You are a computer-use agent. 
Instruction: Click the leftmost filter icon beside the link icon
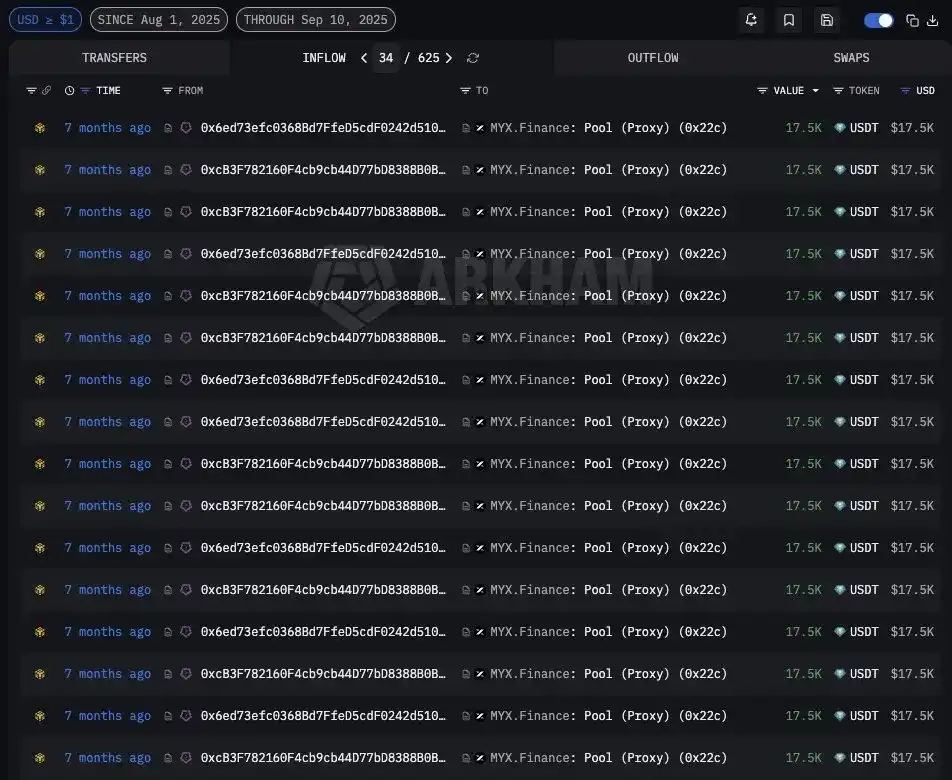[x=32, y=90]
